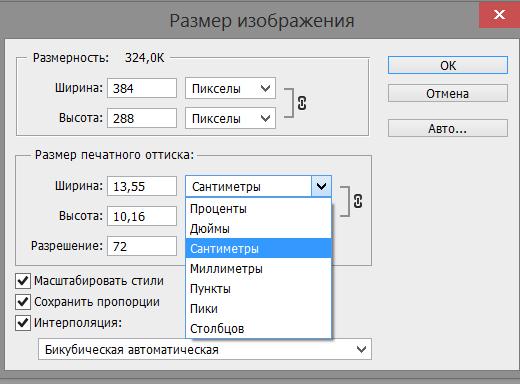This screenshot has width=520, height=384.
Task: Click the Отмена button
Action: pyautogui.click(x=448, y=93)
